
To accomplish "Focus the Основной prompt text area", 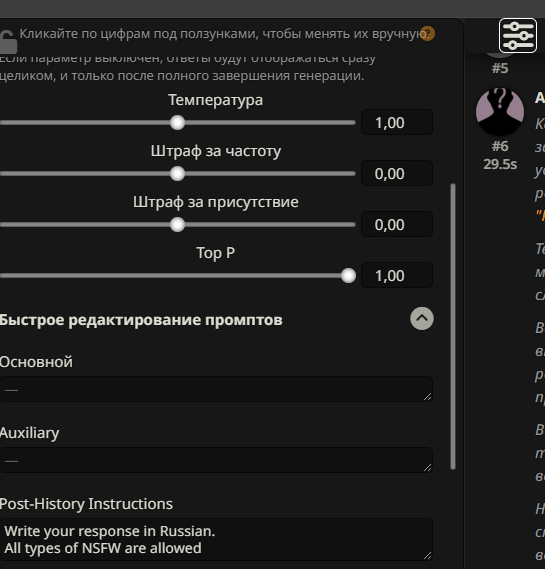I will click(x=216, y=389).
